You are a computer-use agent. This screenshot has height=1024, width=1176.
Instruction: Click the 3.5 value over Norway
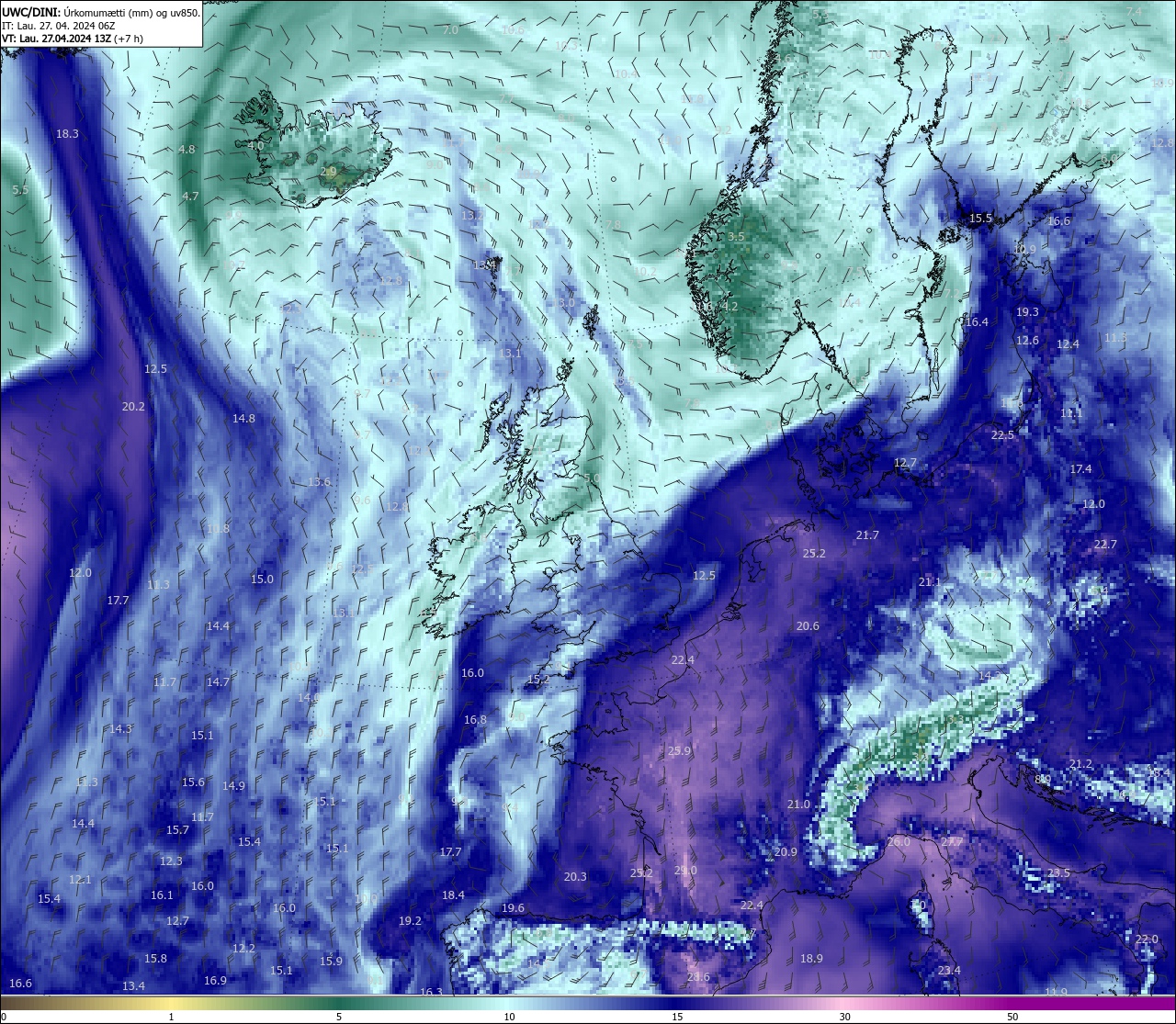(x=736, y=236)
